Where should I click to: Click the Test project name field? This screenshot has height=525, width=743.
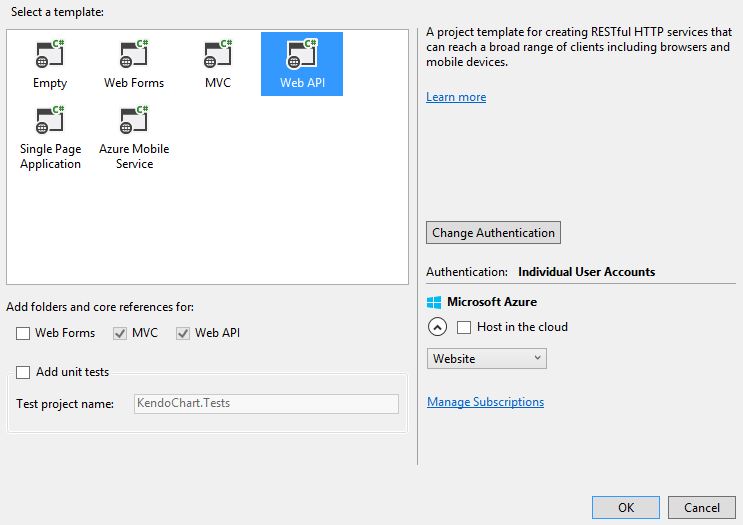266,404
